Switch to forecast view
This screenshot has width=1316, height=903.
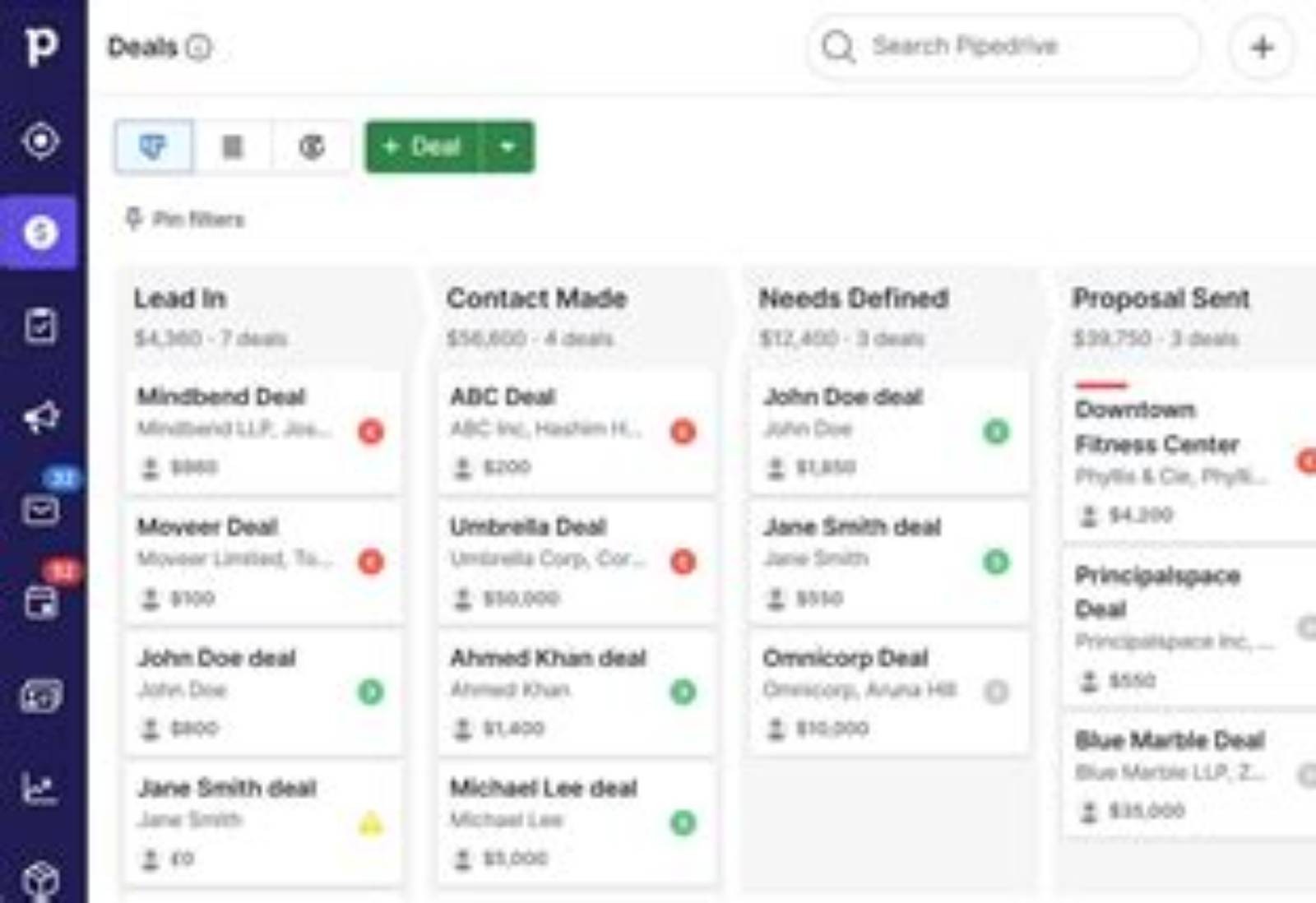point(312,147)
